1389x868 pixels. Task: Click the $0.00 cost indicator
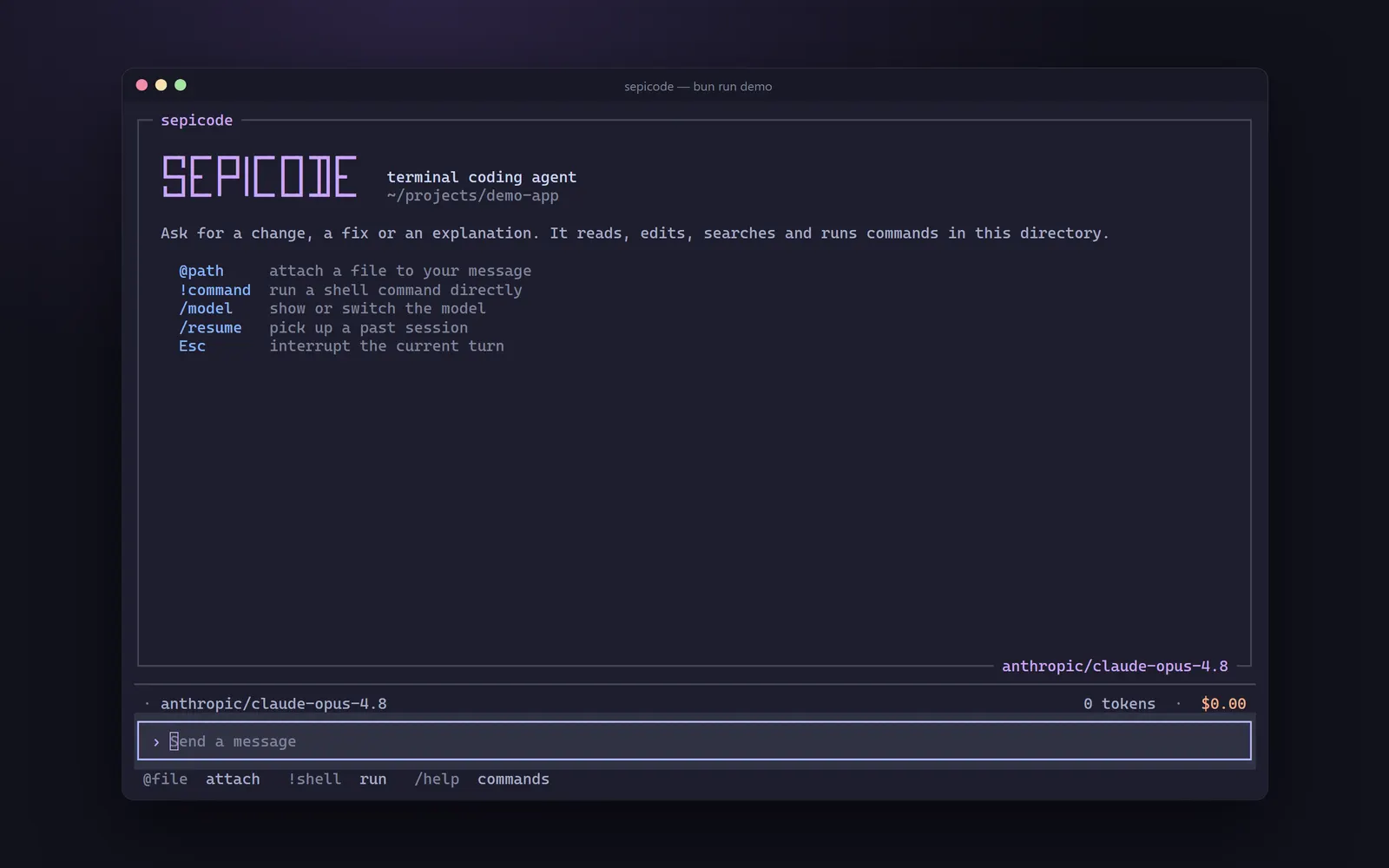[x=1223, y=703]
